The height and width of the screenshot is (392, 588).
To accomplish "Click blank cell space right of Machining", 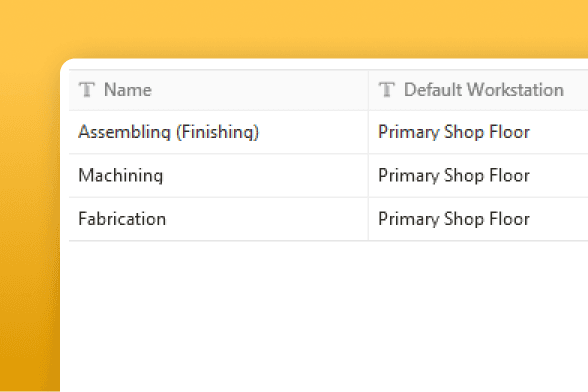I will point(264,176).
